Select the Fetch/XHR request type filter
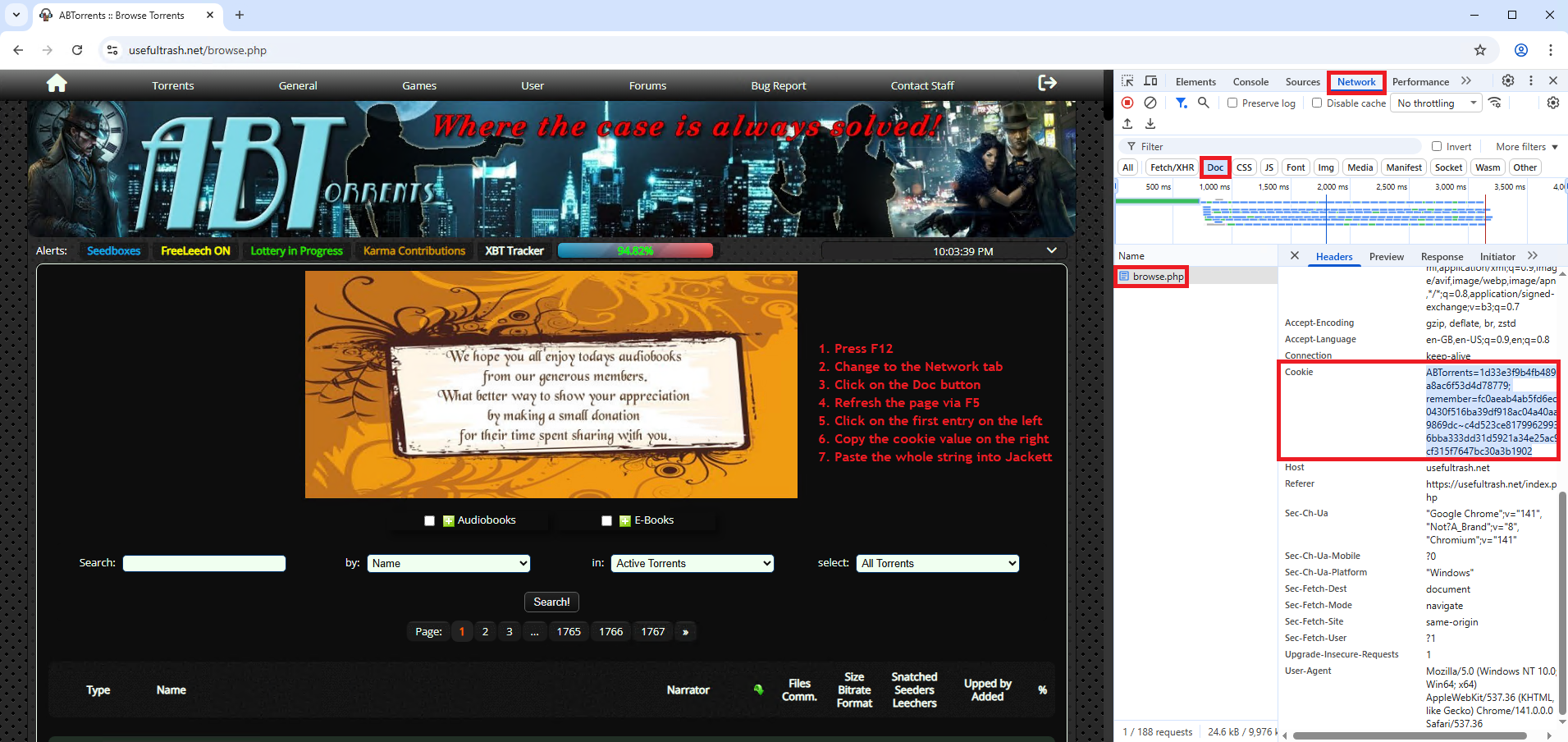Image resolution: width=1568 pixels, height=742 pixels. pos(1172,167)
